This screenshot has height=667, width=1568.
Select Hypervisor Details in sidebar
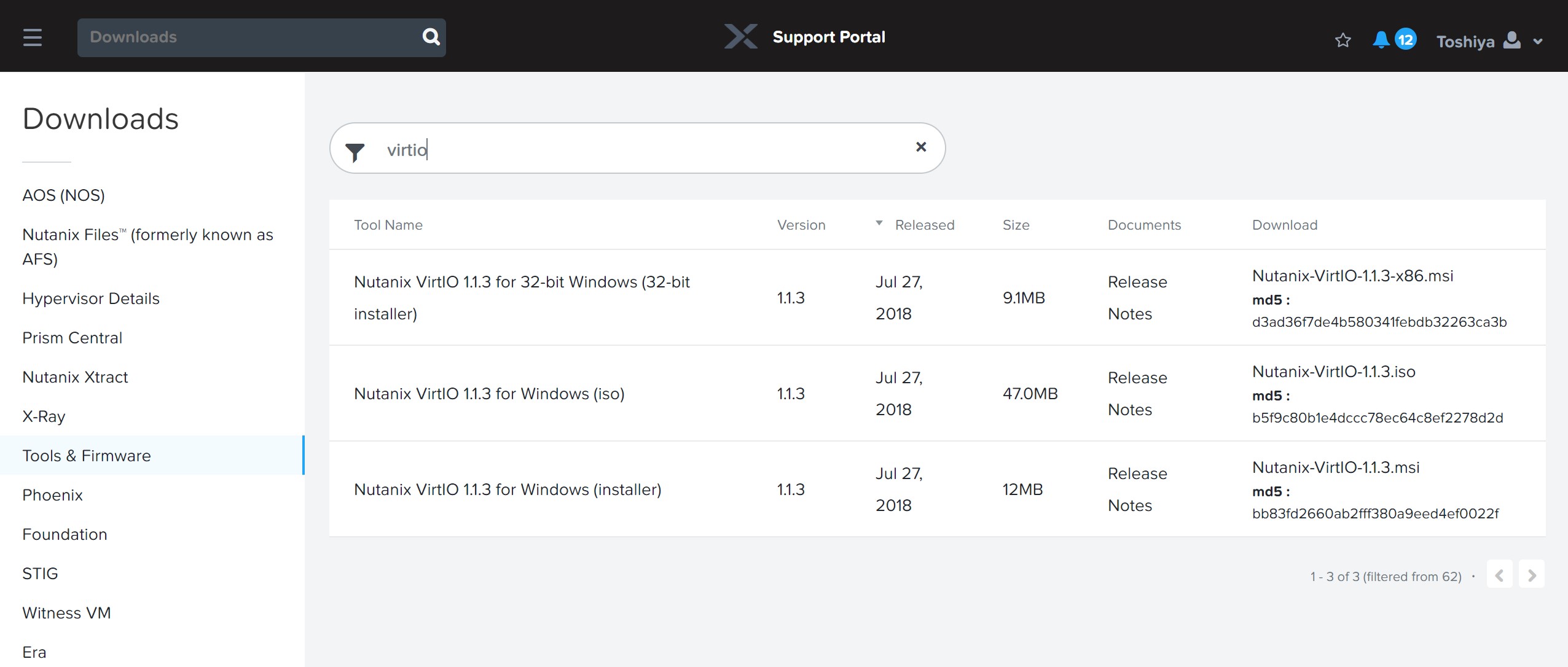[91, 298]
